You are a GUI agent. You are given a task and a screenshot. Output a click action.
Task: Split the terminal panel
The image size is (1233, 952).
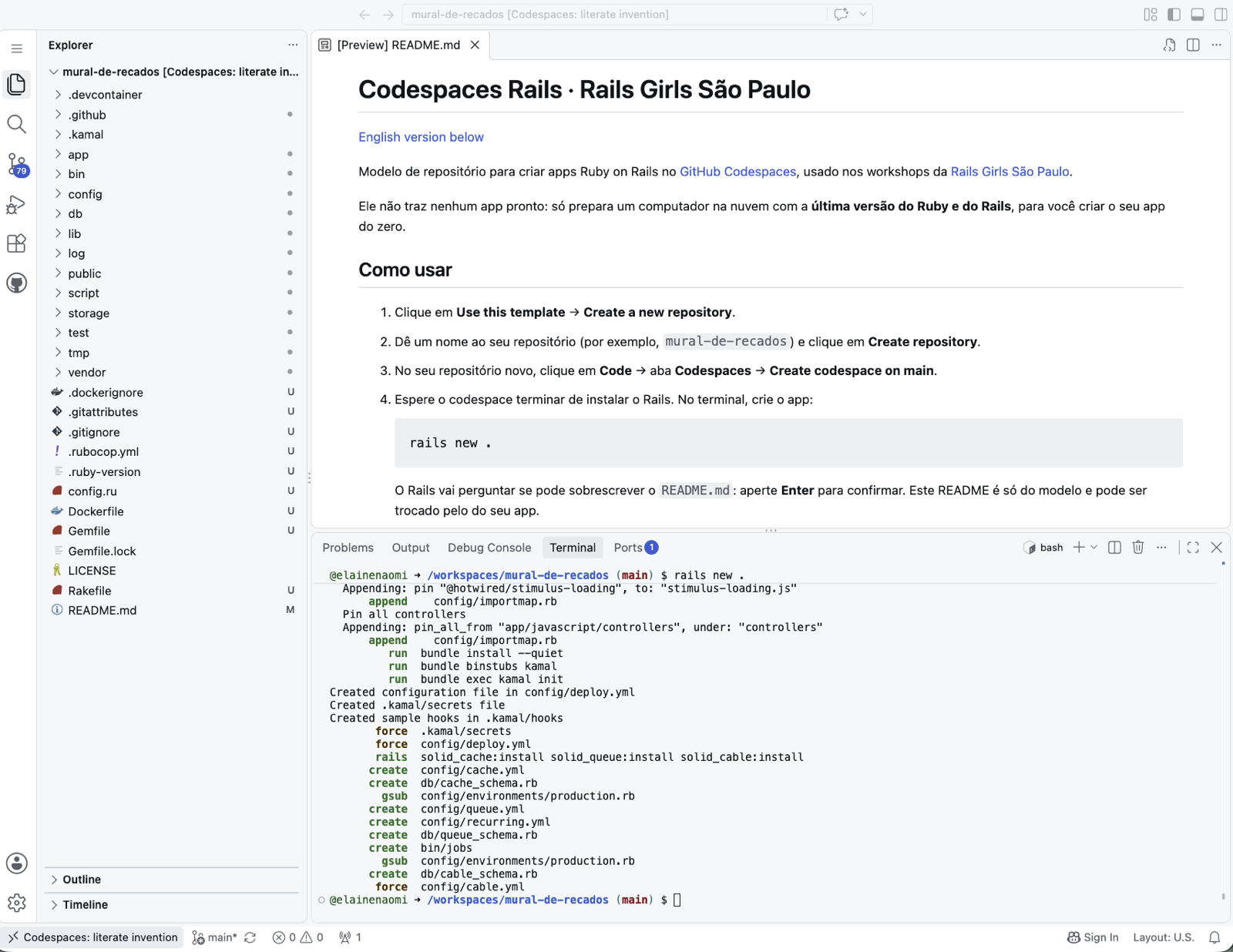tap(1114, 548)
